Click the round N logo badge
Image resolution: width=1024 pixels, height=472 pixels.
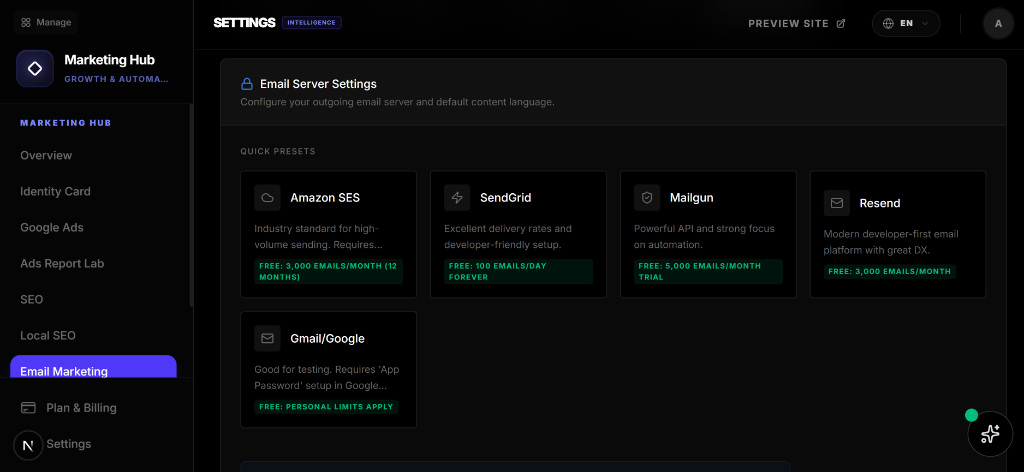pyautogui.click(x=28, y=445)
